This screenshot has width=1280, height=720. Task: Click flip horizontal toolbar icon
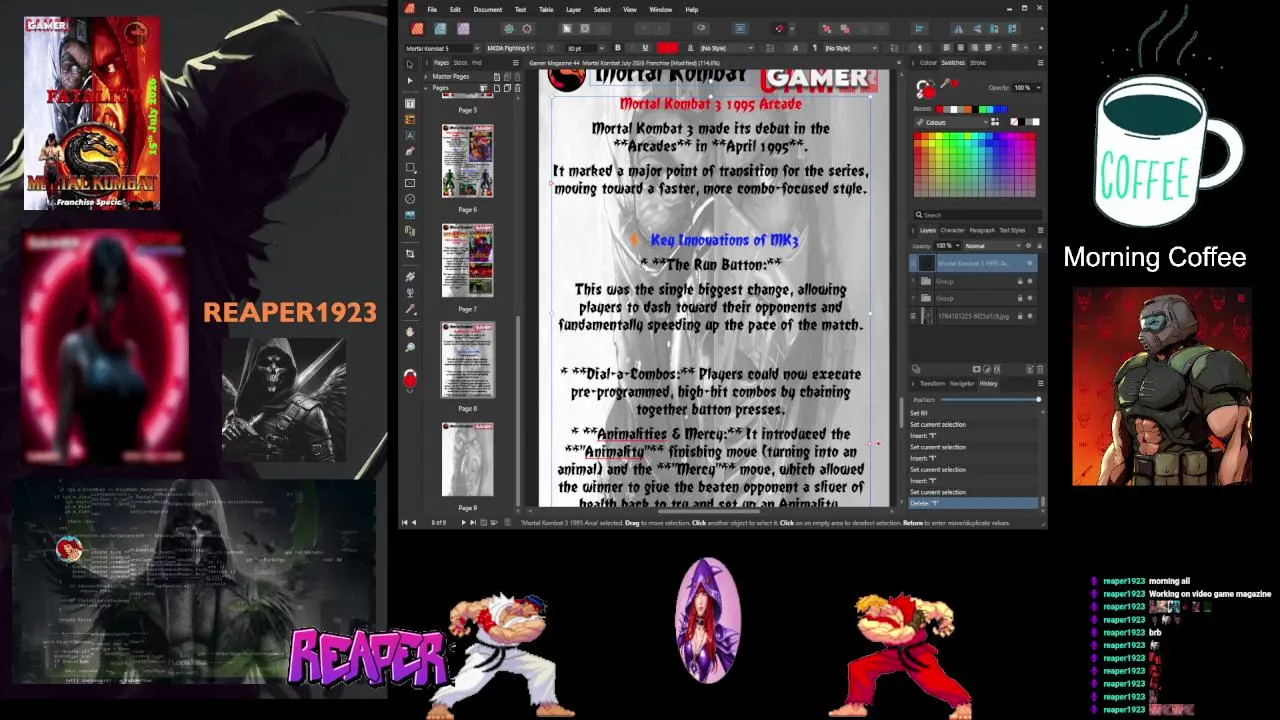tap(958, 28)
